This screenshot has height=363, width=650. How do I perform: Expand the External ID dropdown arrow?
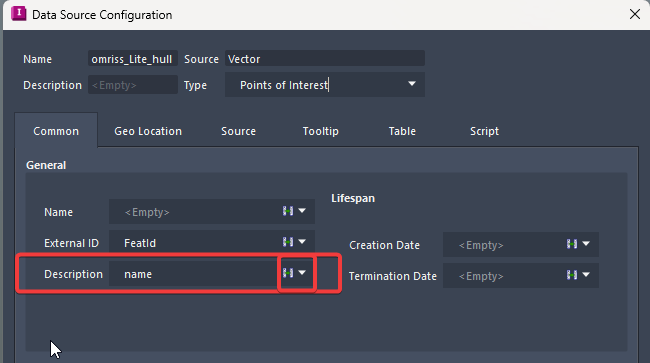pyautogui.click(x=302, y=242)
